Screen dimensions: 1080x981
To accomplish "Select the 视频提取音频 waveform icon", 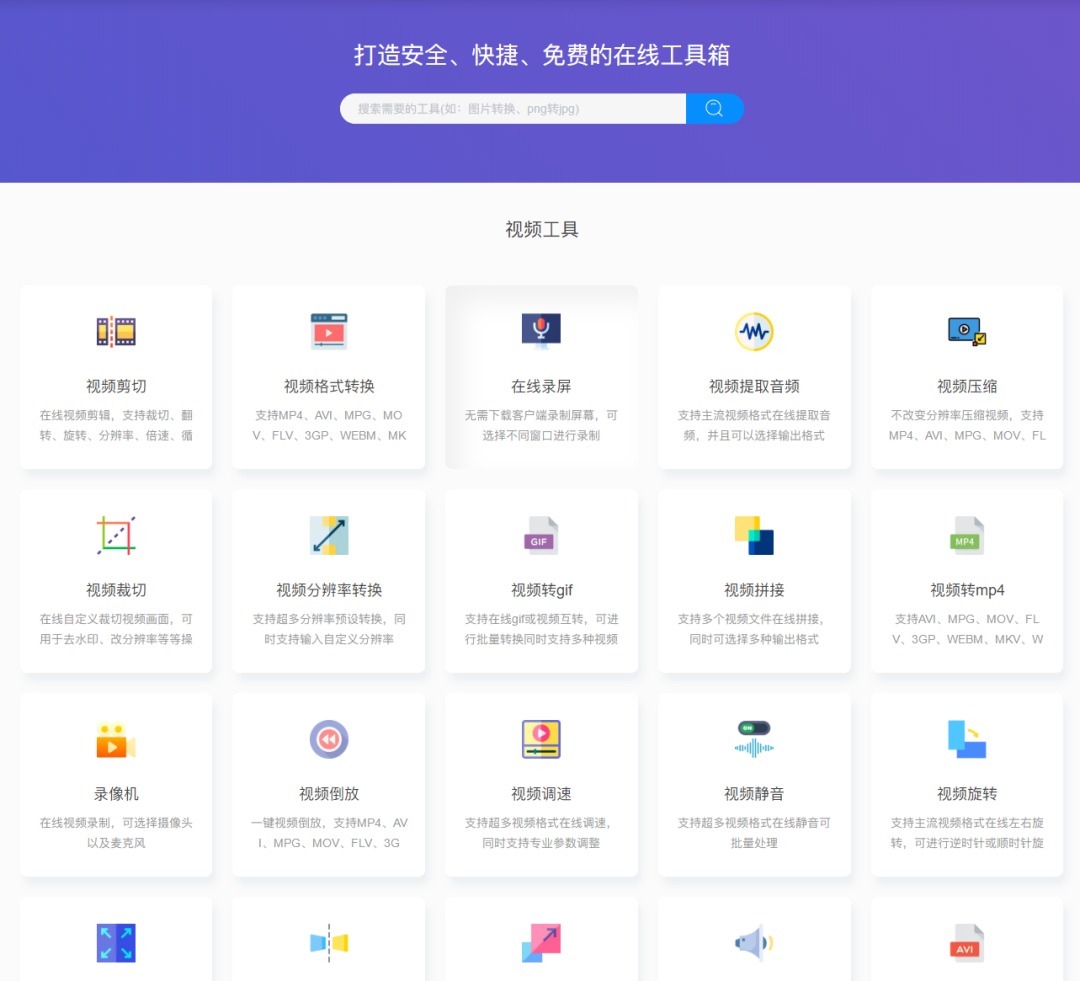I will pos(754,331).
